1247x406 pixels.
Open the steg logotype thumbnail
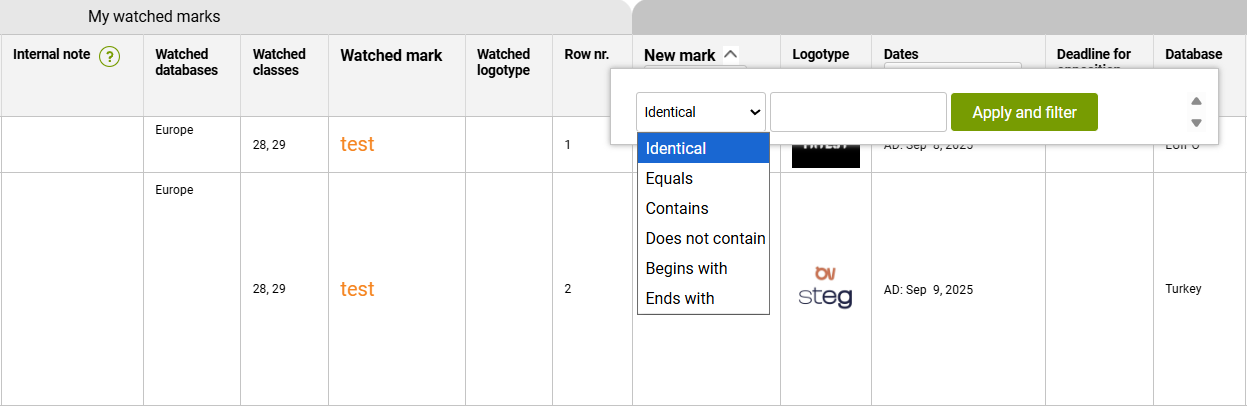825,288
